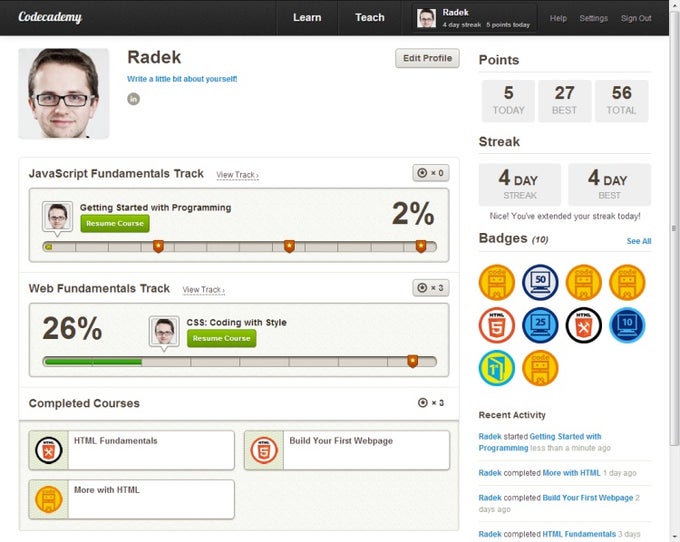Screen dimensions: 680x542
Task: Click the yellow robot badge in bottom row
Action: click(540, 368)
